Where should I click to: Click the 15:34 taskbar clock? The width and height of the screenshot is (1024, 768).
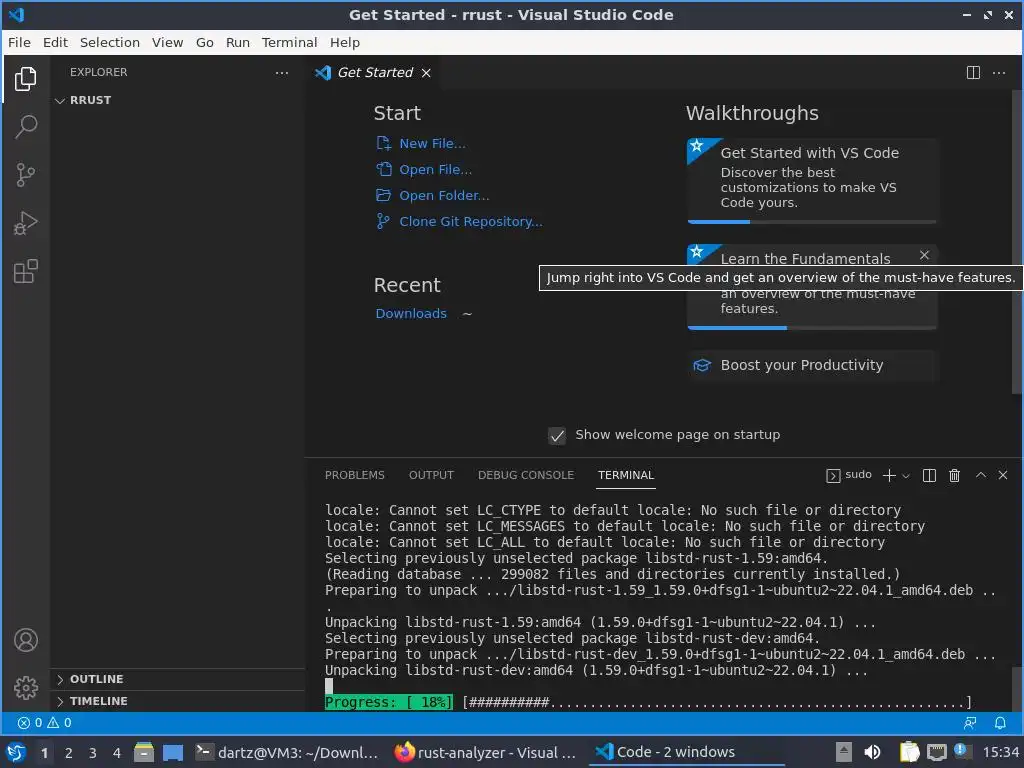[1000, 752]
